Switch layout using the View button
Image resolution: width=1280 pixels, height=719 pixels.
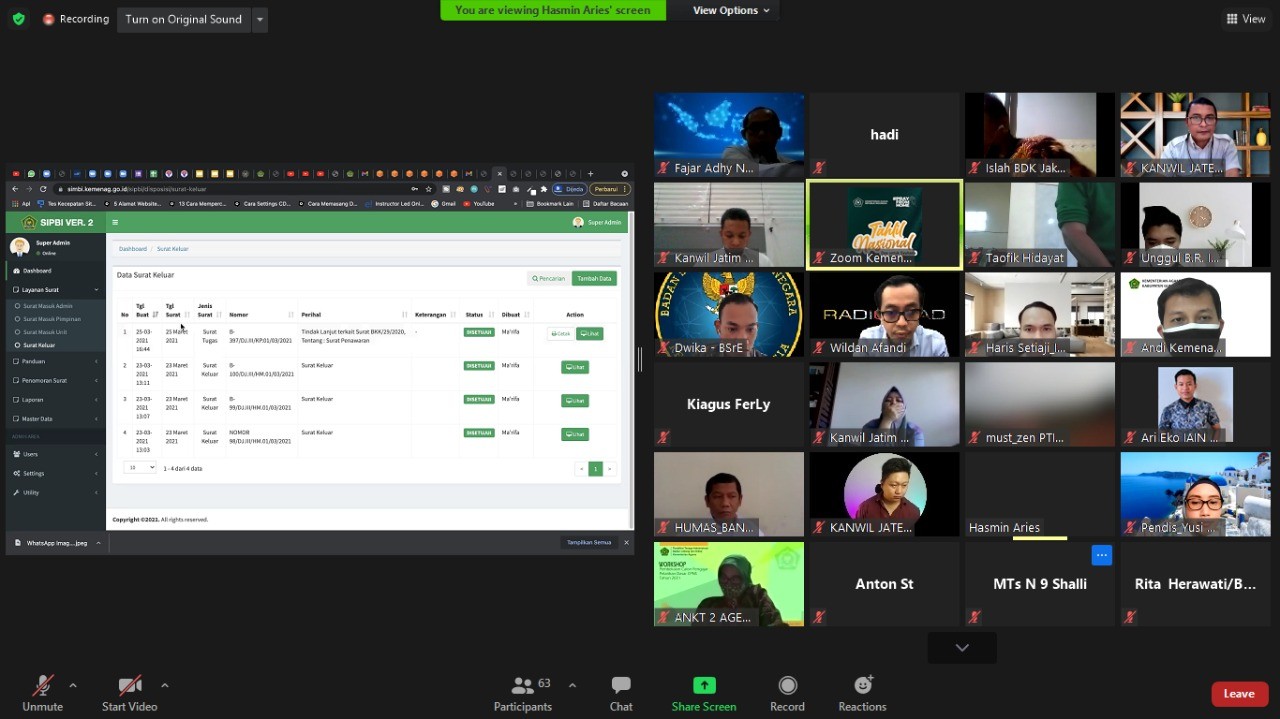[1246, 19]
